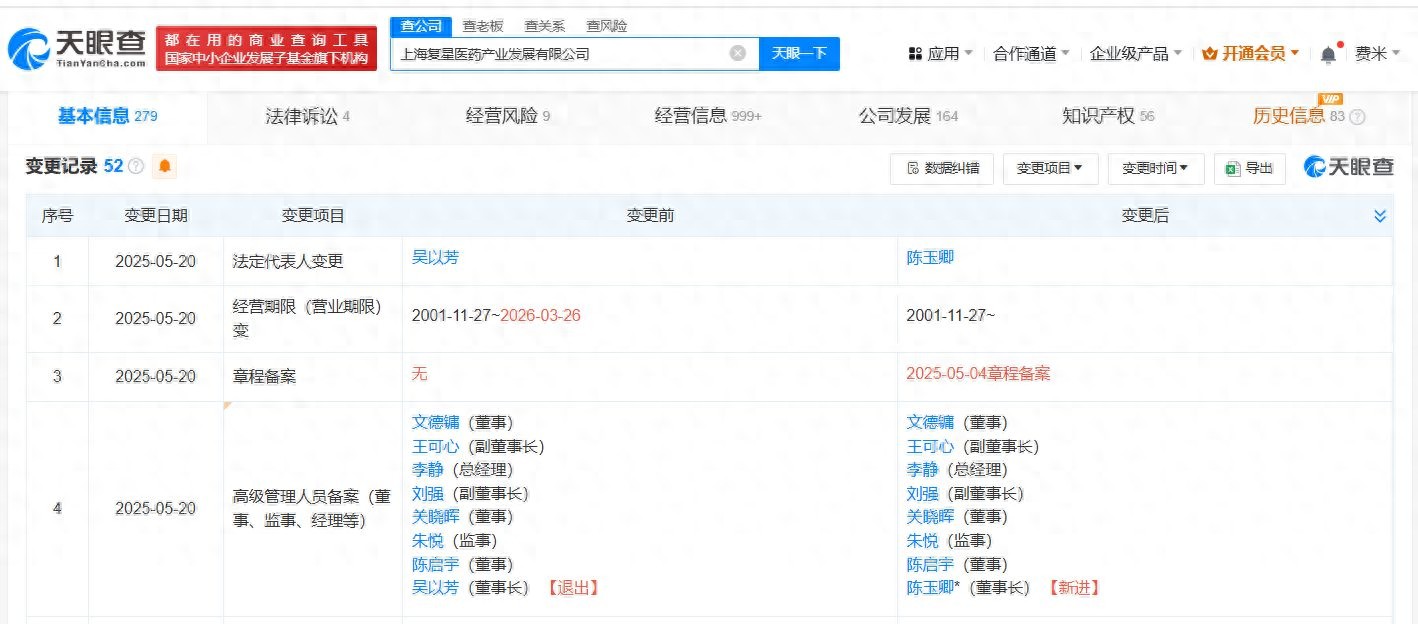Image resolution: width=1418 pixels, height=624 pixels.
Task: Switch to 经营信息 tab
Action: coord(708,116)
